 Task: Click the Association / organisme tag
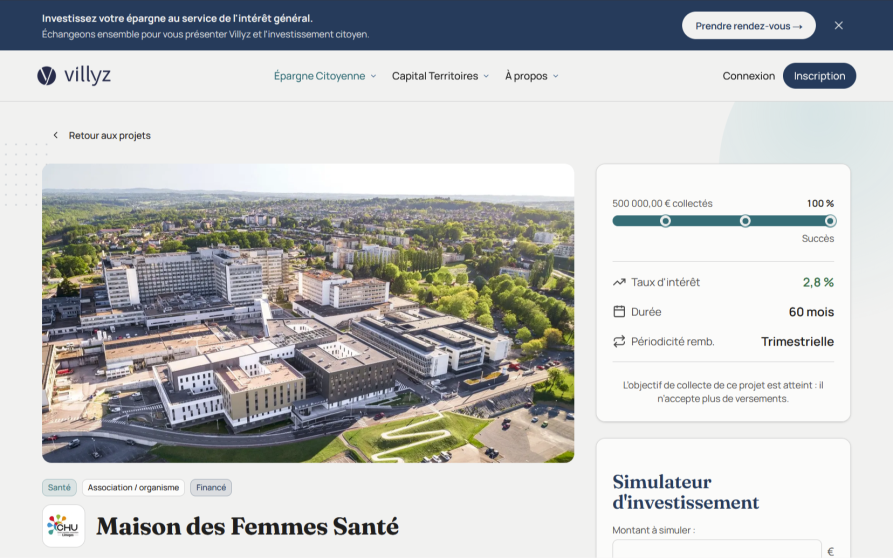tap(133, 487)
